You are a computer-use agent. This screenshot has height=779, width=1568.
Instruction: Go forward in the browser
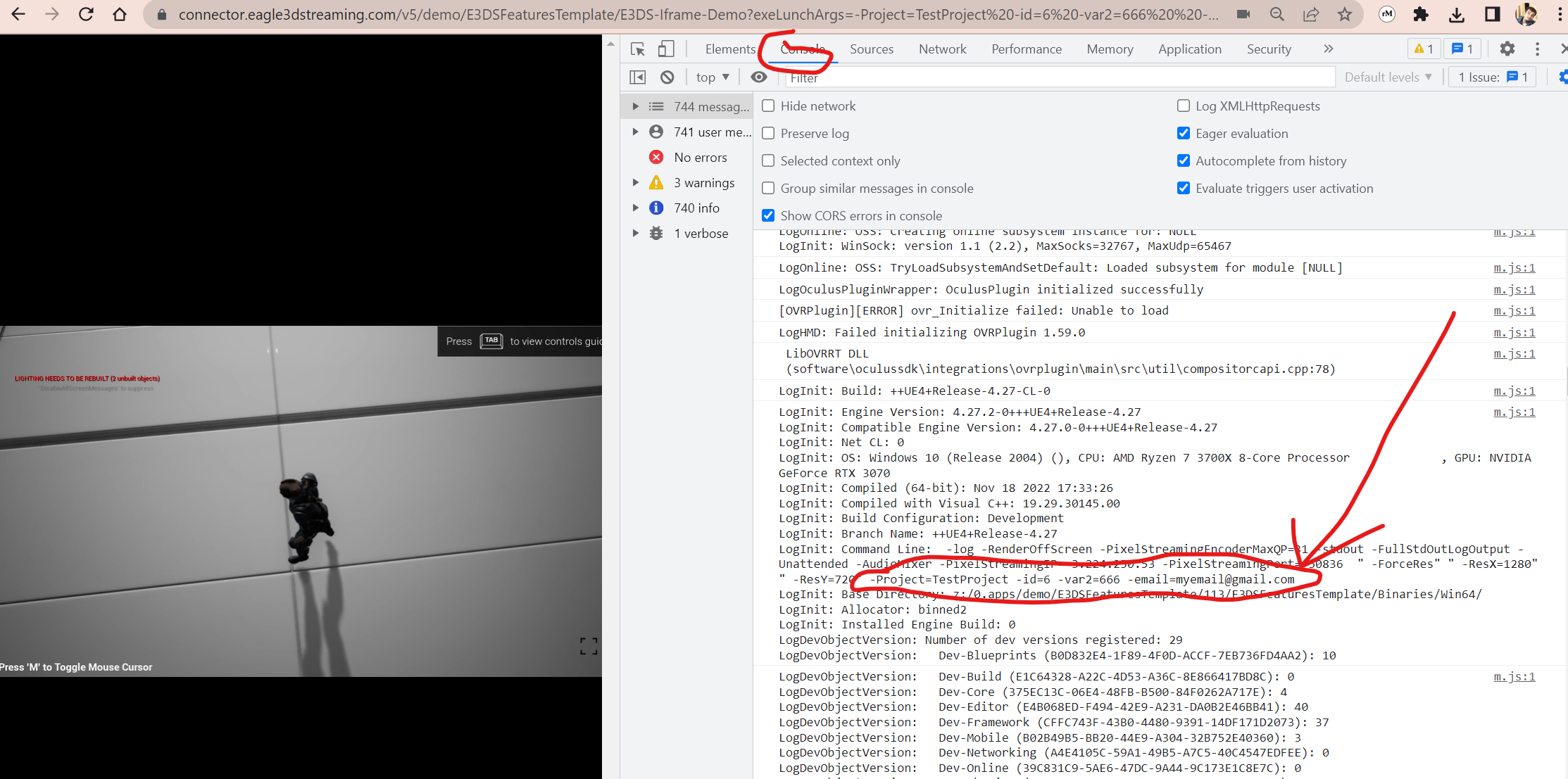(x=52, y=14)
